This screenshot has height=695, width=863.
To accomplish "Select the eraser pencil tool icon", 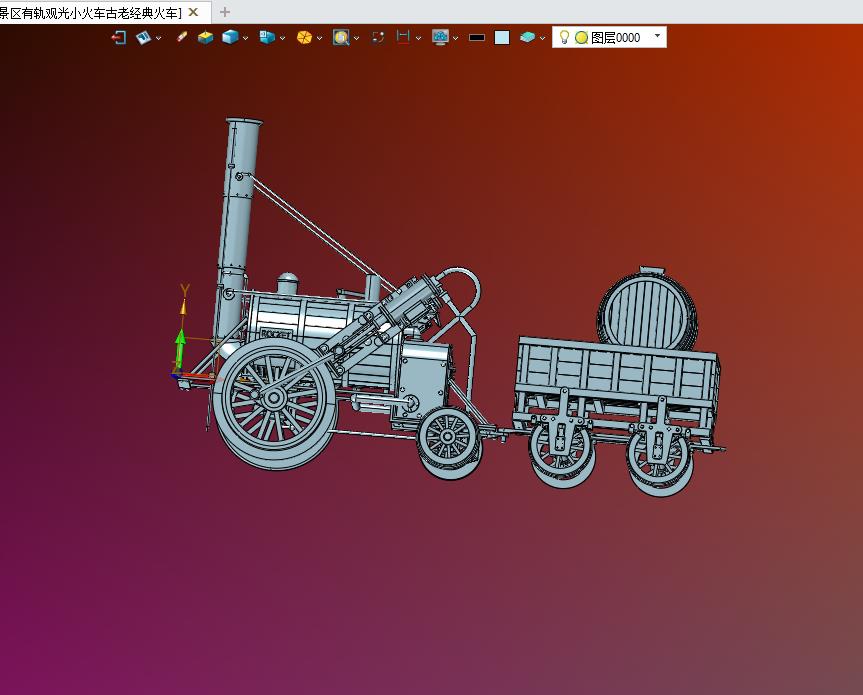I will [181, 37].
